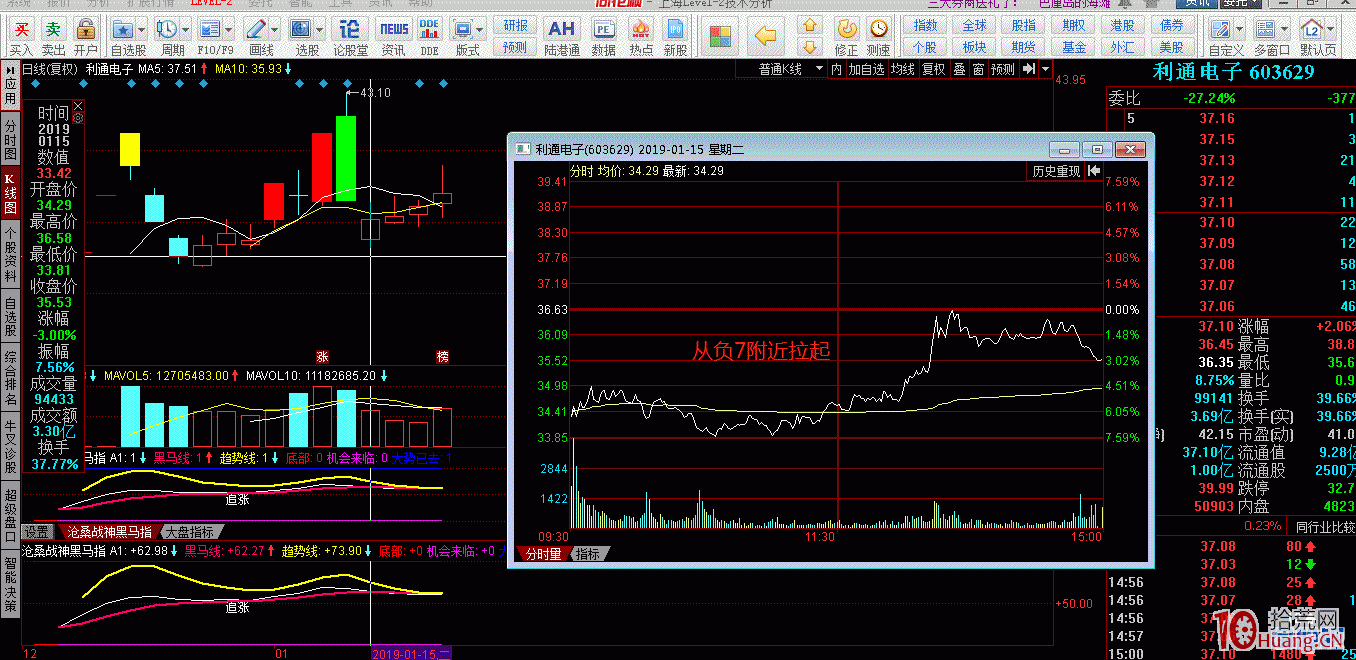Expand dropdown arrow next to 多窗口
1356x660 pixels.
1285,29
